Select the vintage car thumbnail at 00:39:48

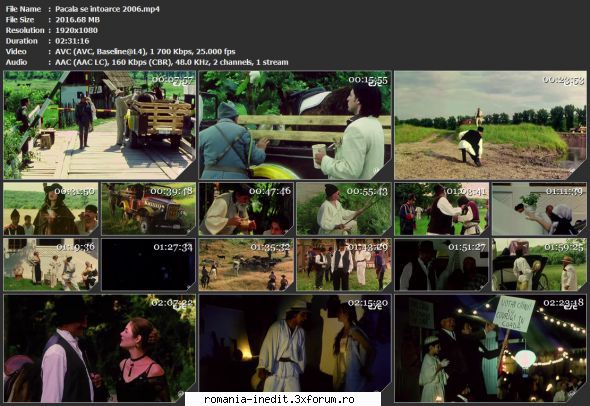(149, 209)
